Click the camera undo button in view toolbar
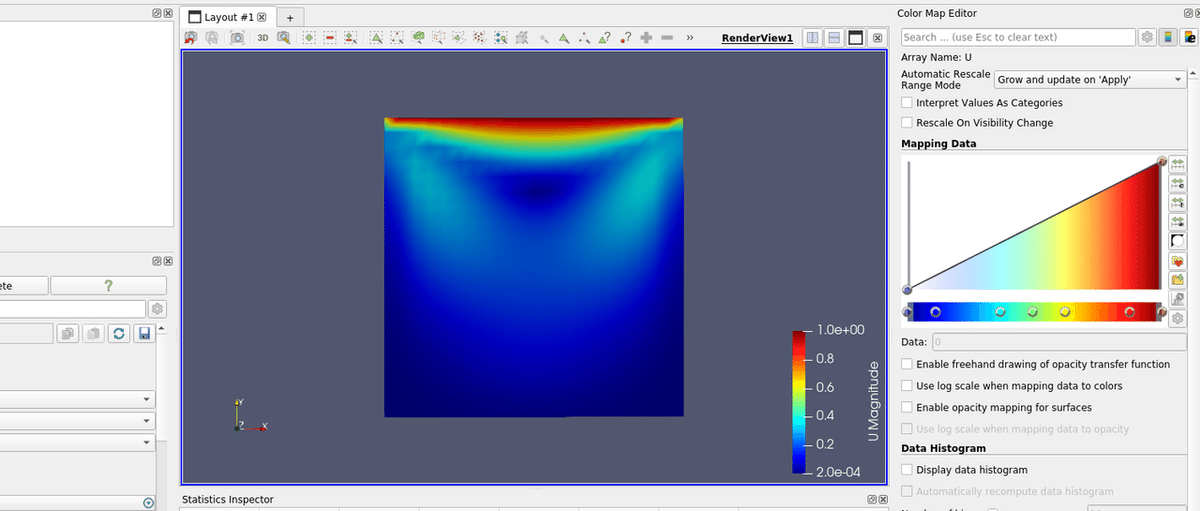This screenshot has width=1200, height=511. click(191, 37)
